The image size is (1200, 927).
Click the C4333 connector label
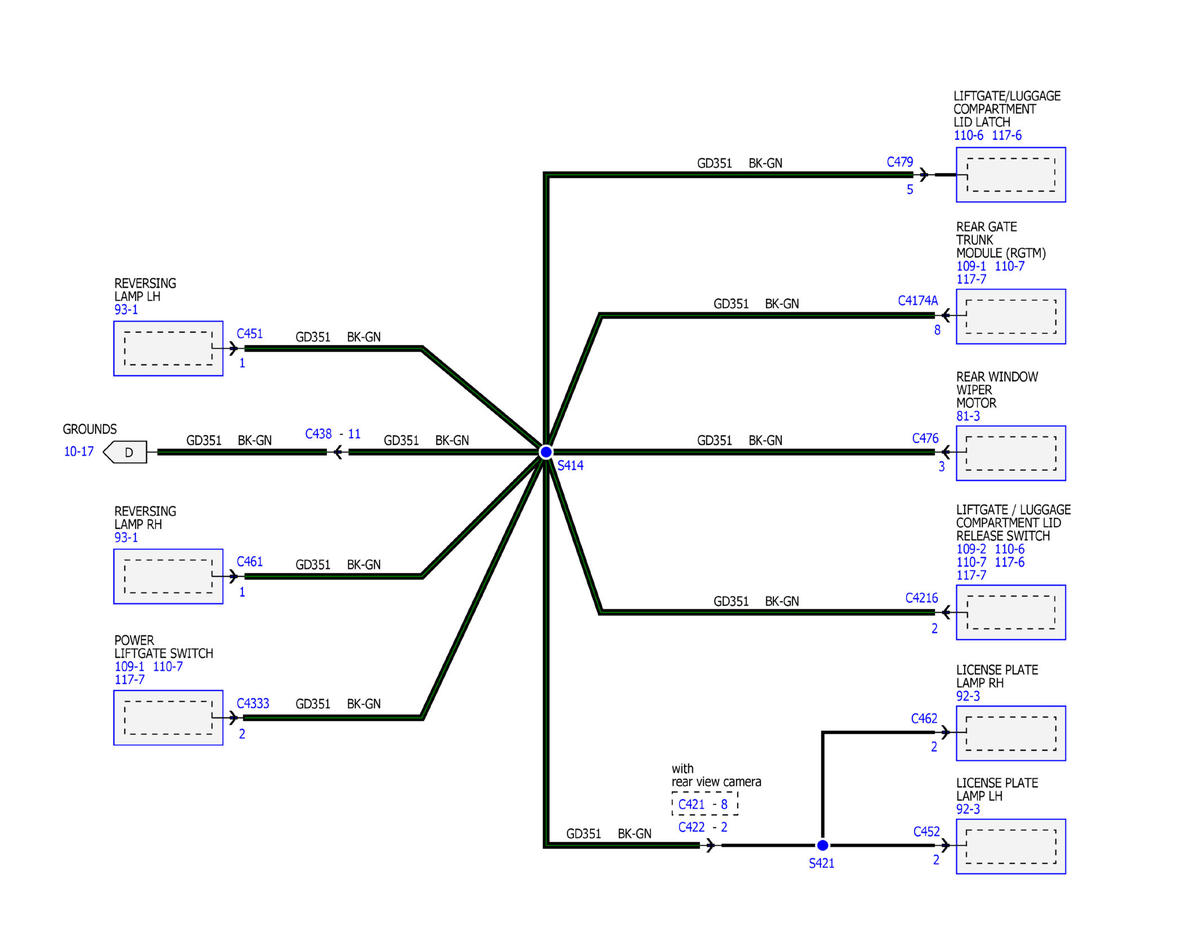click(x=253, y=703)
